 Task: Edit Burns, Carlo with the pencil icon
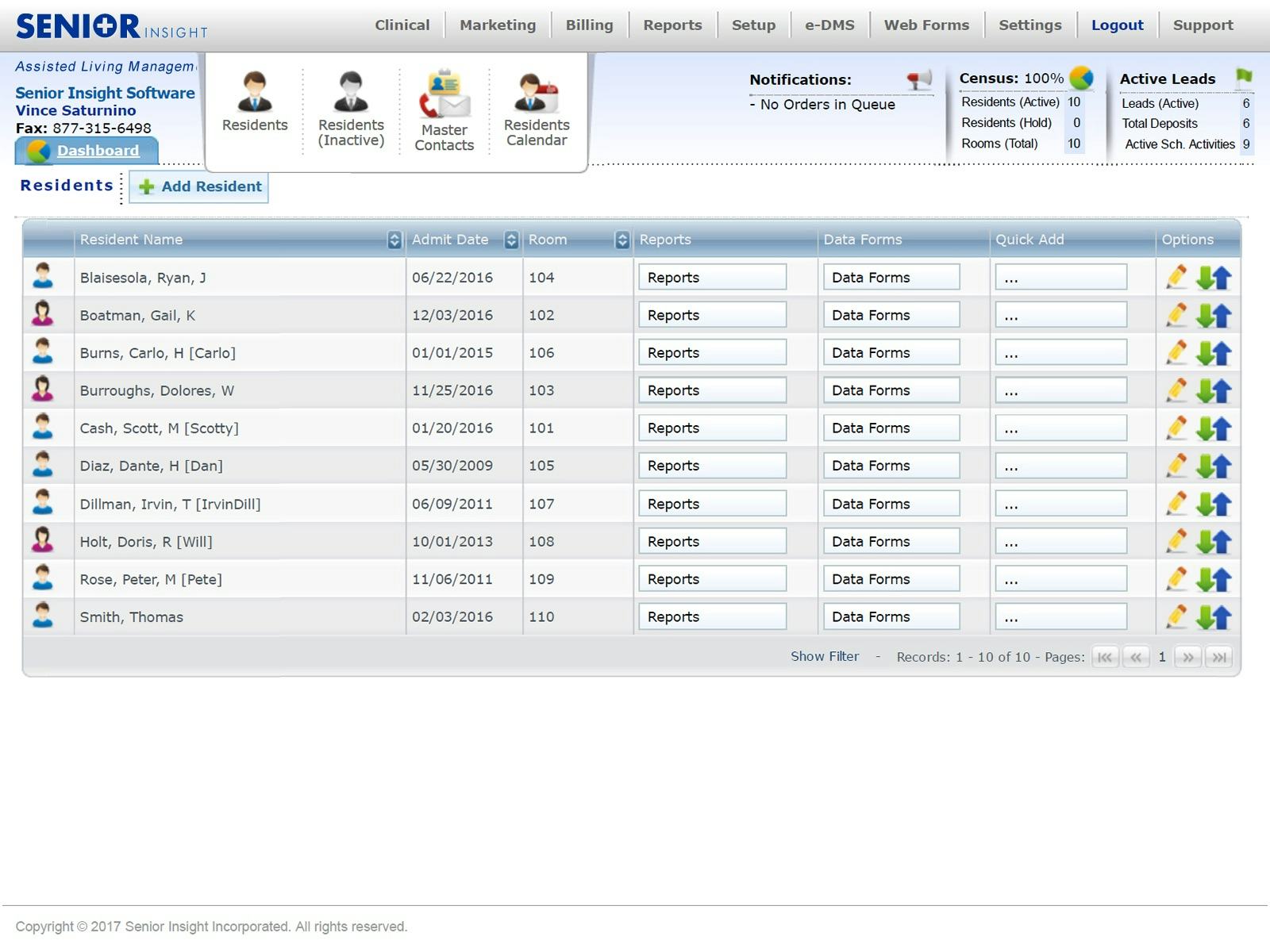pos(1175,351)
